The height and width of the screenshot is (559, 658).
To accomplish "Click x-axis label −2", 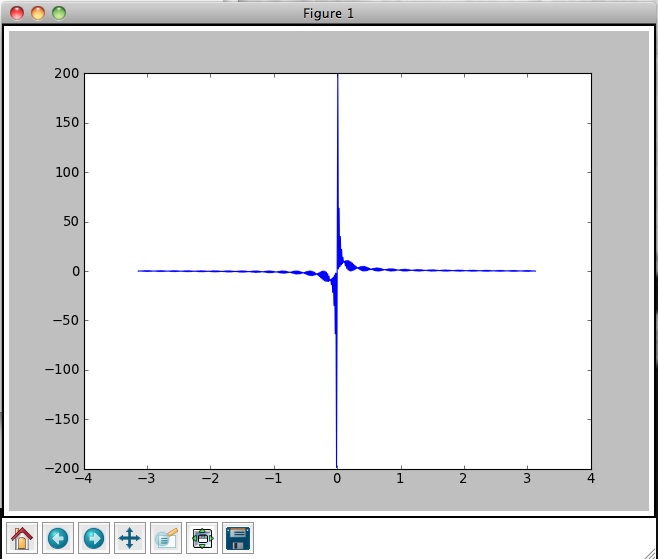I will click(210, 478).
